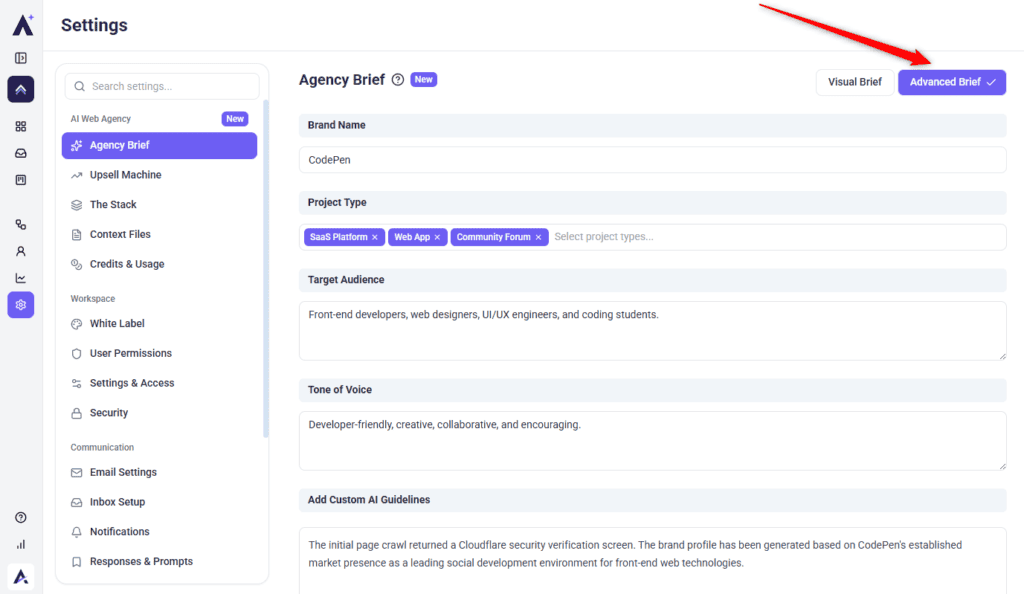Image resolution: width=1024 pixels, height=594 pixels.
Task: Click the Tone of Voice text area
Action: [652, 441]
